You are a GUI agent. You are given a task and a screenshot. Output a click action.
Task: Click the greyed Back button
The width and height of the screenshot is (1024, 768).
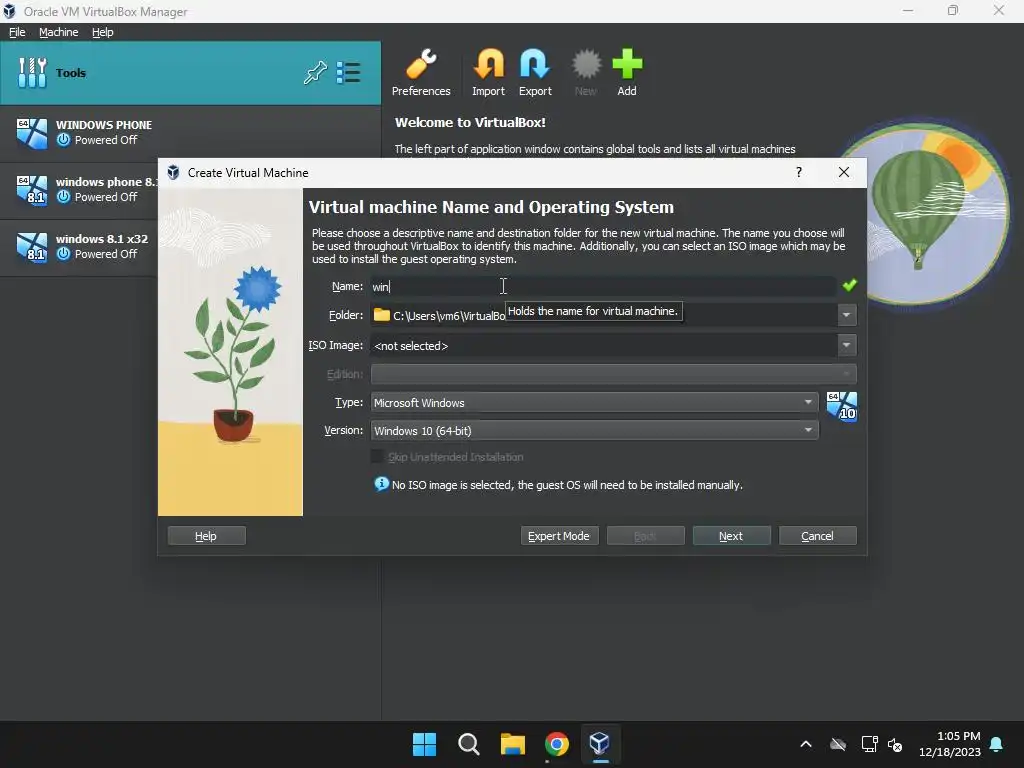click(645, 536)
